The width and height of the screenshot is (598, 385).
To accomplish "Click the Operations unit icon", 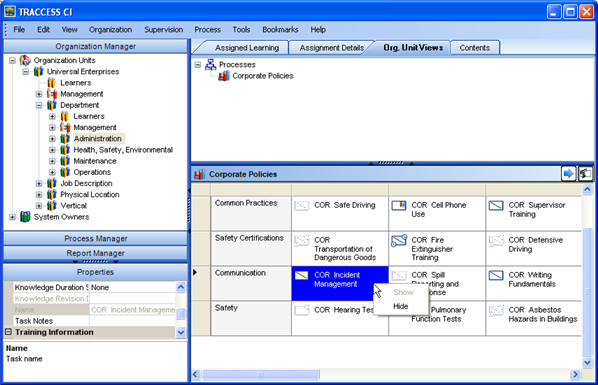I will (x=65, y=172).
